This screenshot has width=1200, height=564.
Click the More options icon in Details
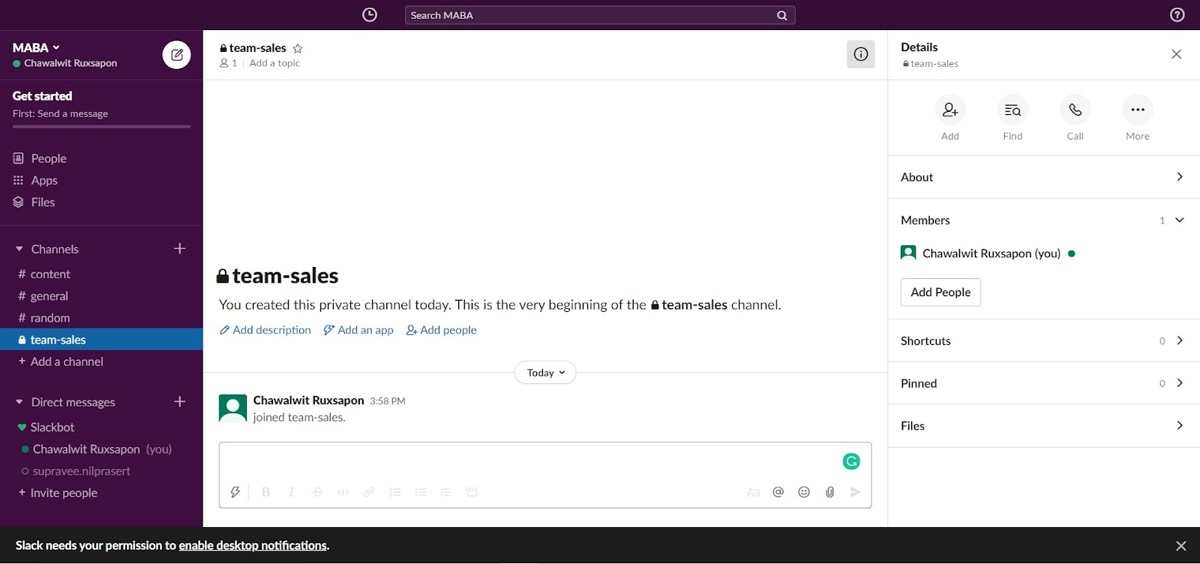click(1137, 110)
